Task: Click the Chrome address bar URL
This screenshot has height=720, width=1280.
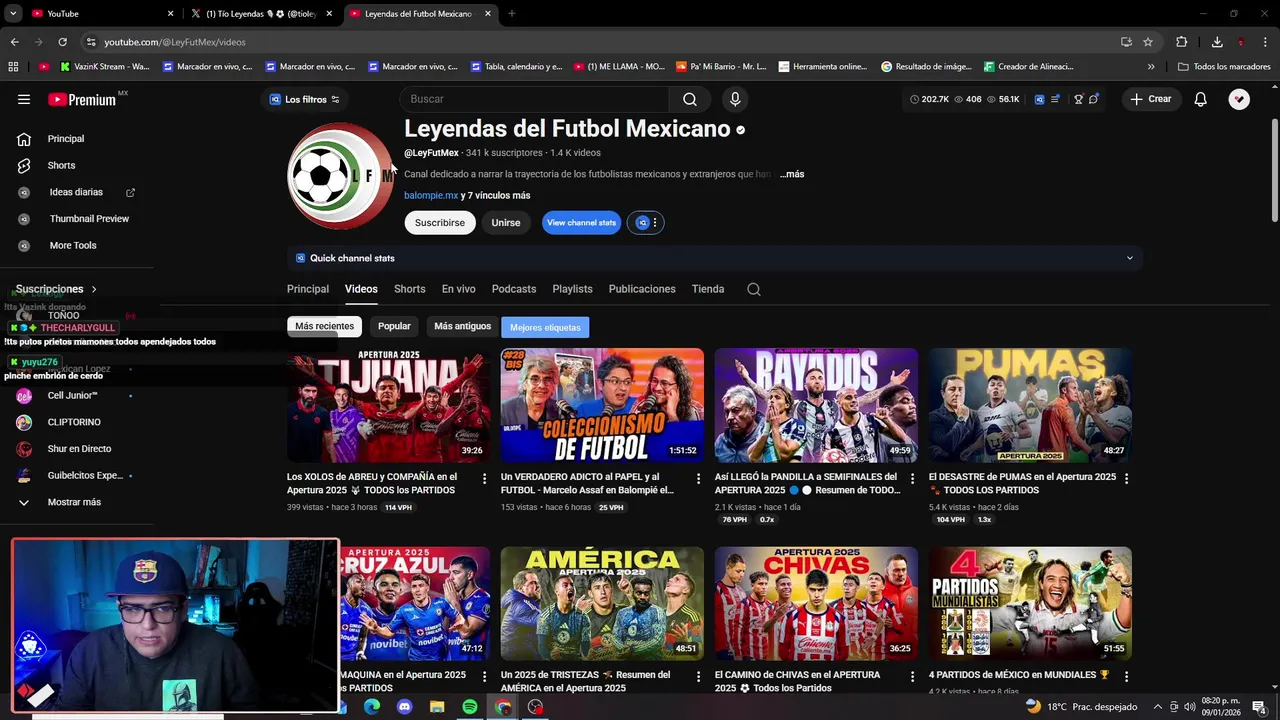Action: 175,42
